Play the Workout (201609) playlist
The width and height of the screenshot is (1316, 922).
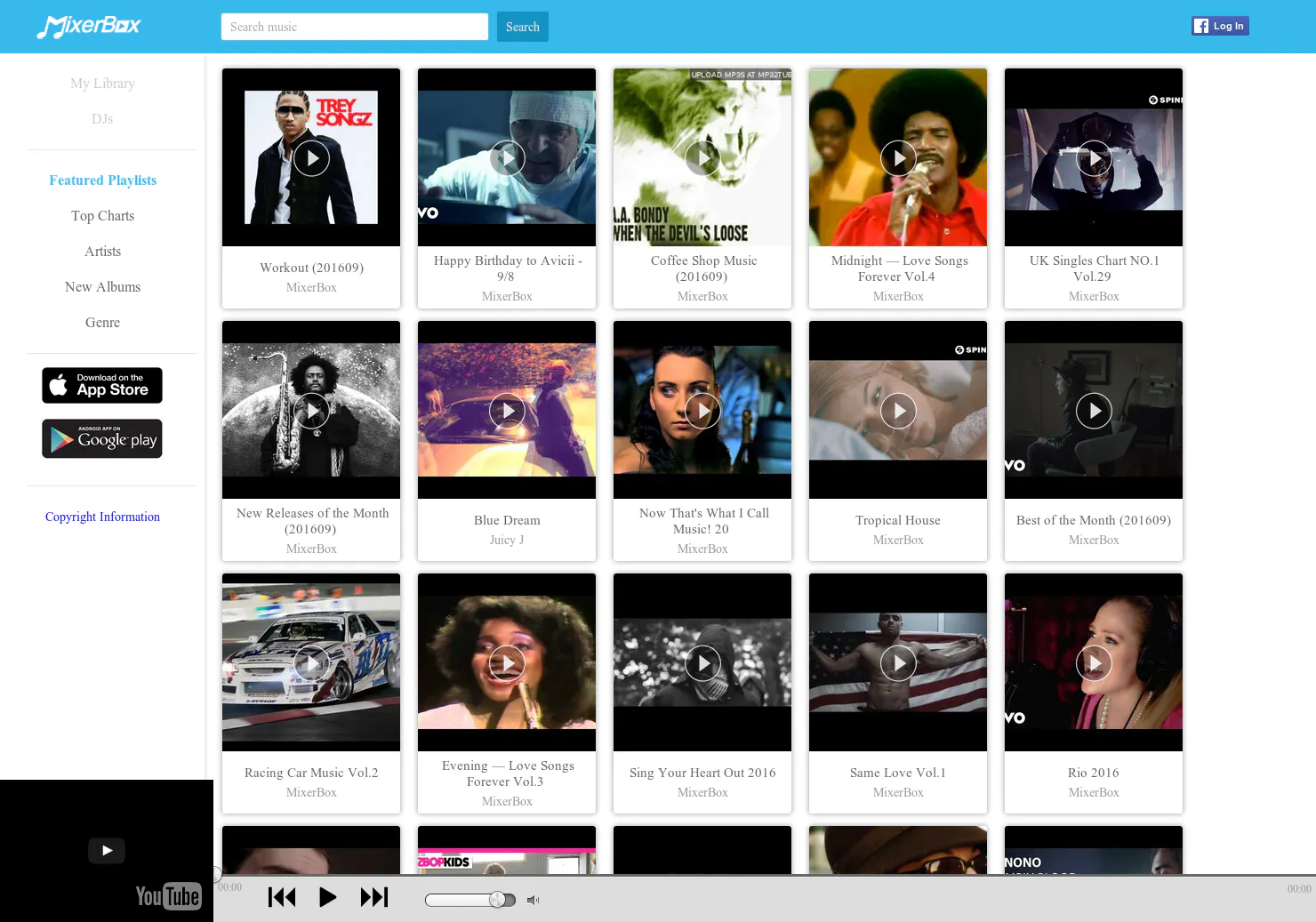pyautogui.click(x=311, y=158)
